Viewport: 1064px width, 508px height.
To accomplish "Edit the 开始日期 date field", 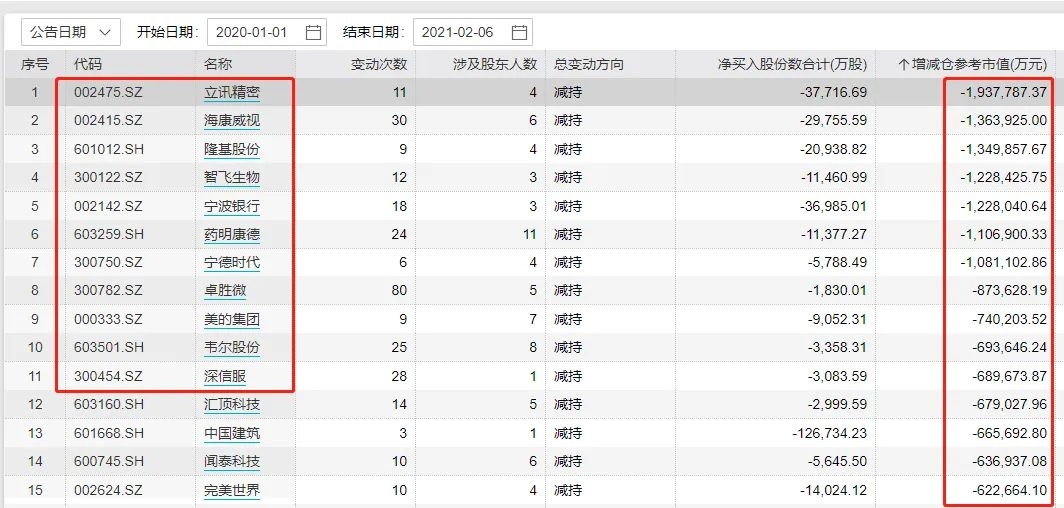I will pos(267,32).
